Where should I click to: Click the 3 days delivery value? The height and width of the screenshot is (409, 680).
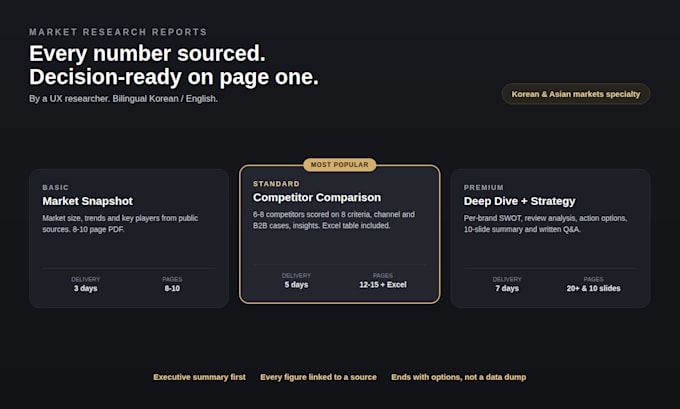pyautogui.click(x=85, y=288)
